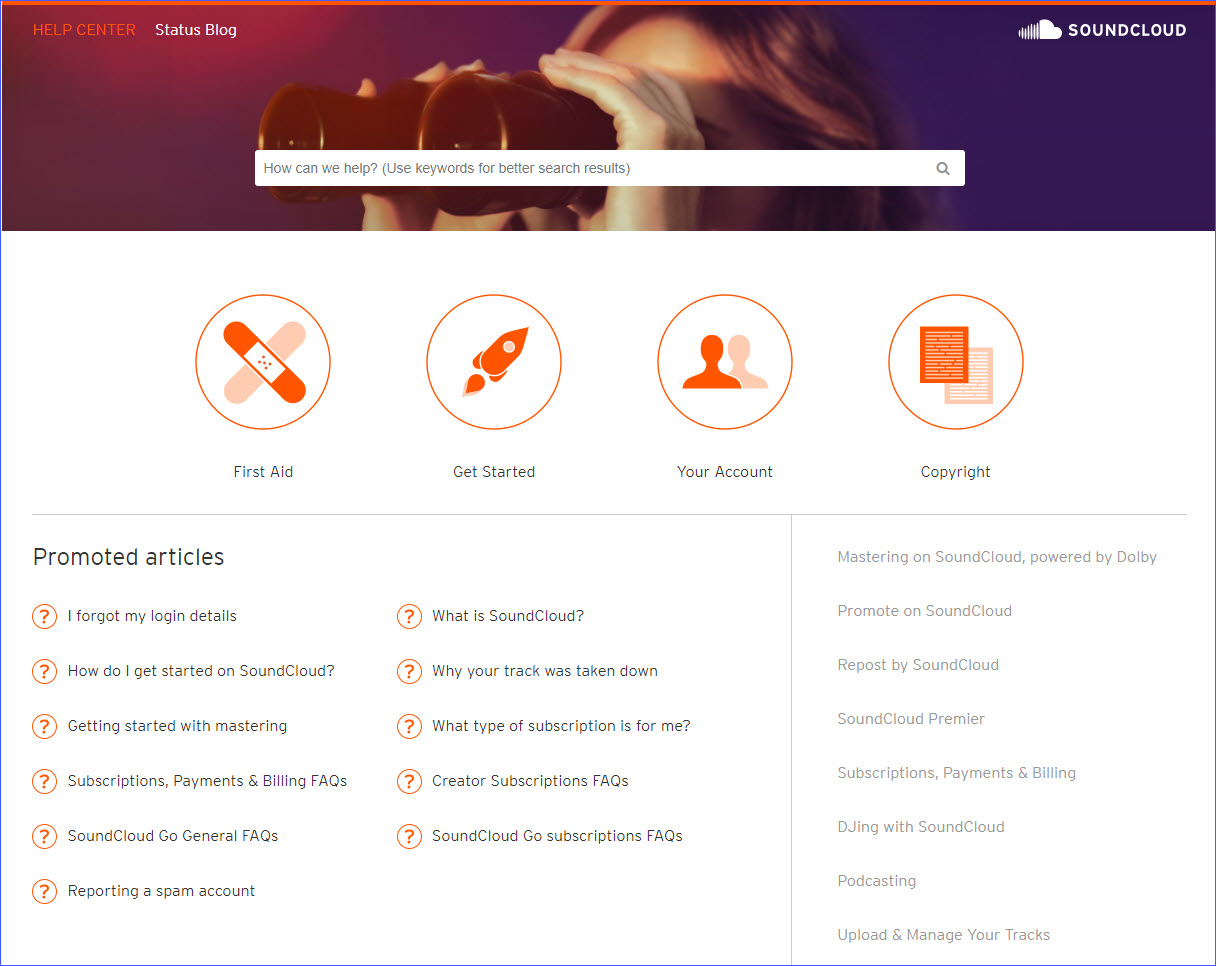Viewport: 1216px width, 966px height.
Task: Click 'Getting started with mastering'
Action: pos(177,726)
